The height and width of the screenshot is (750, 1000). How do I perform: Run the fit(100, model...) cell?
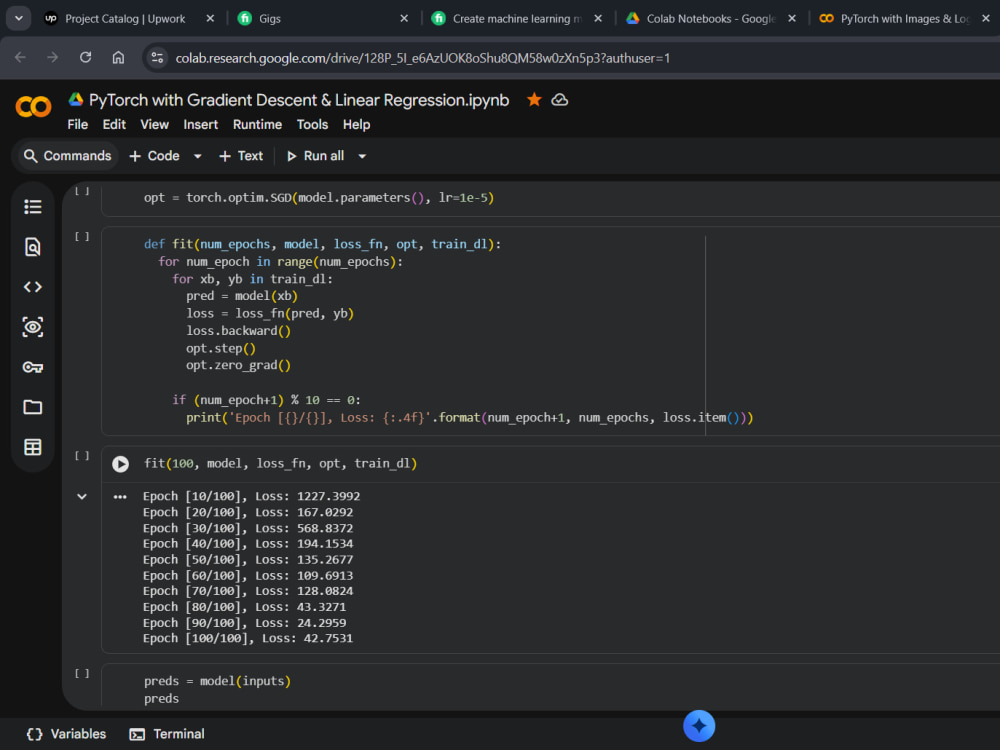click(x=121, y=464)
